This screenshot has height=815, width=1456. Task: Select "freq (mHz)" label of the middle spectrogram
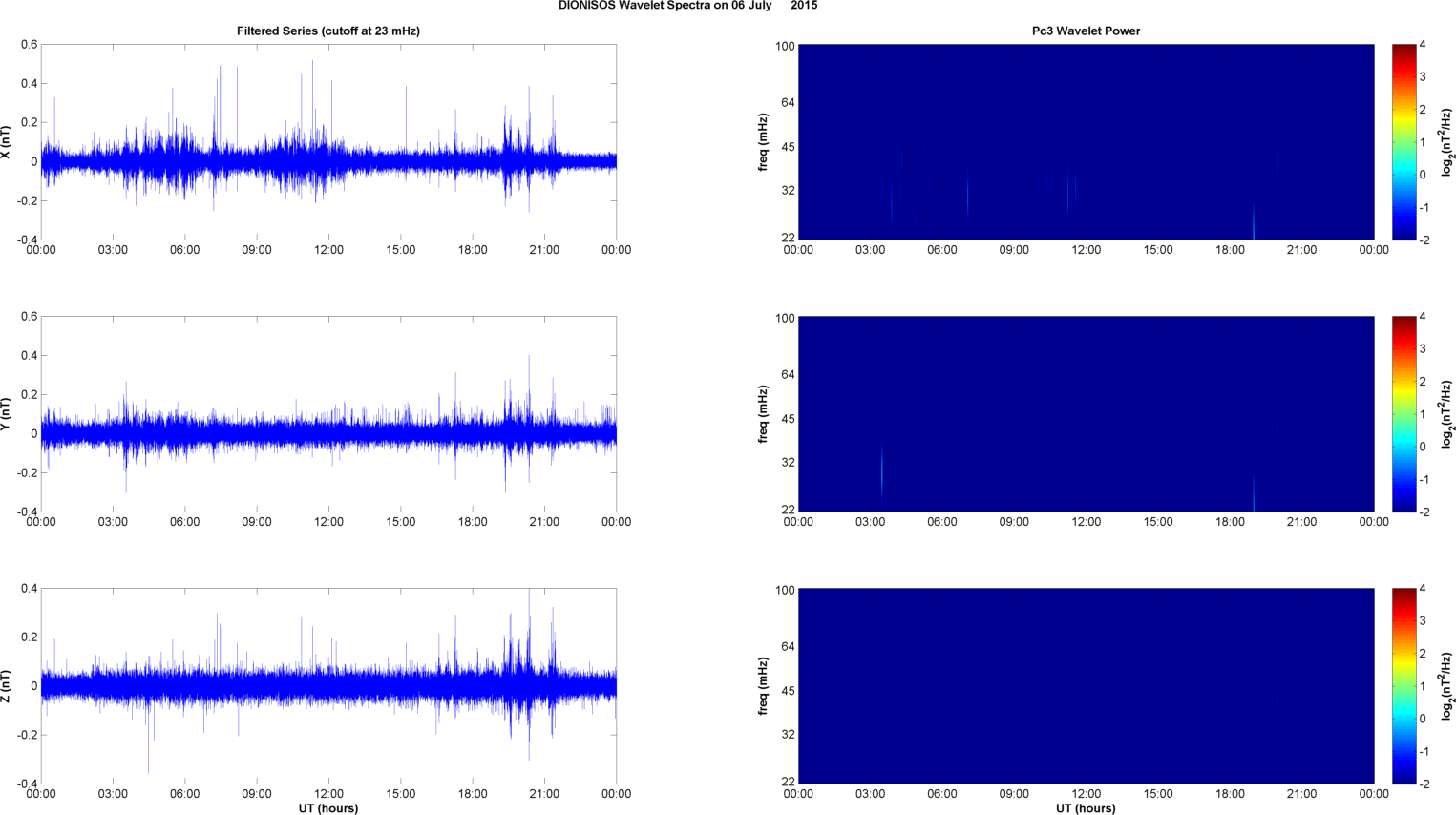(x=763, y=414)
